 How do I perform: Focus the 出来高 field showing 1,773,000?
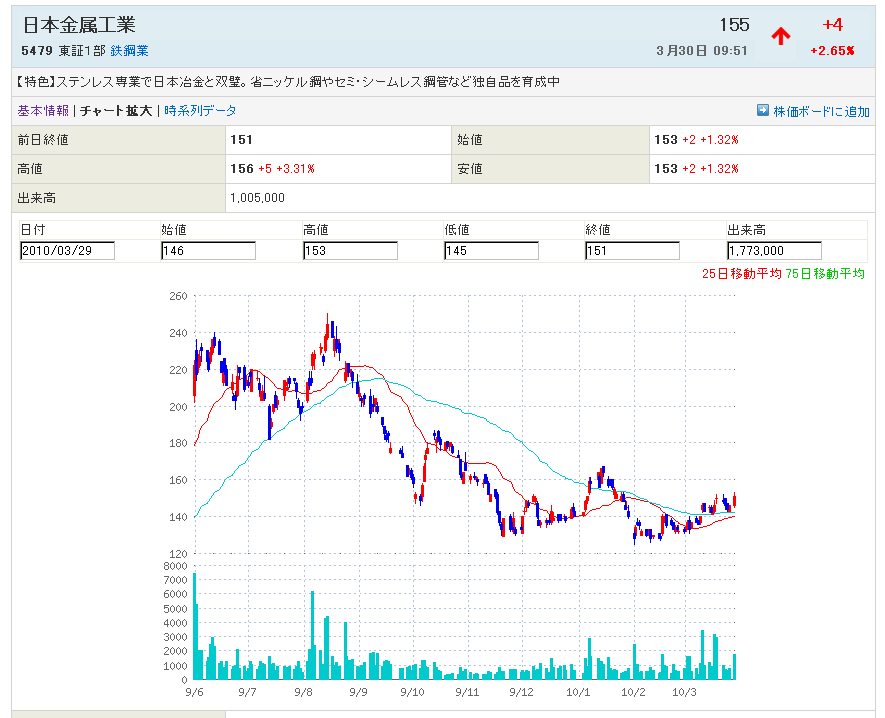tap(774, 251)
